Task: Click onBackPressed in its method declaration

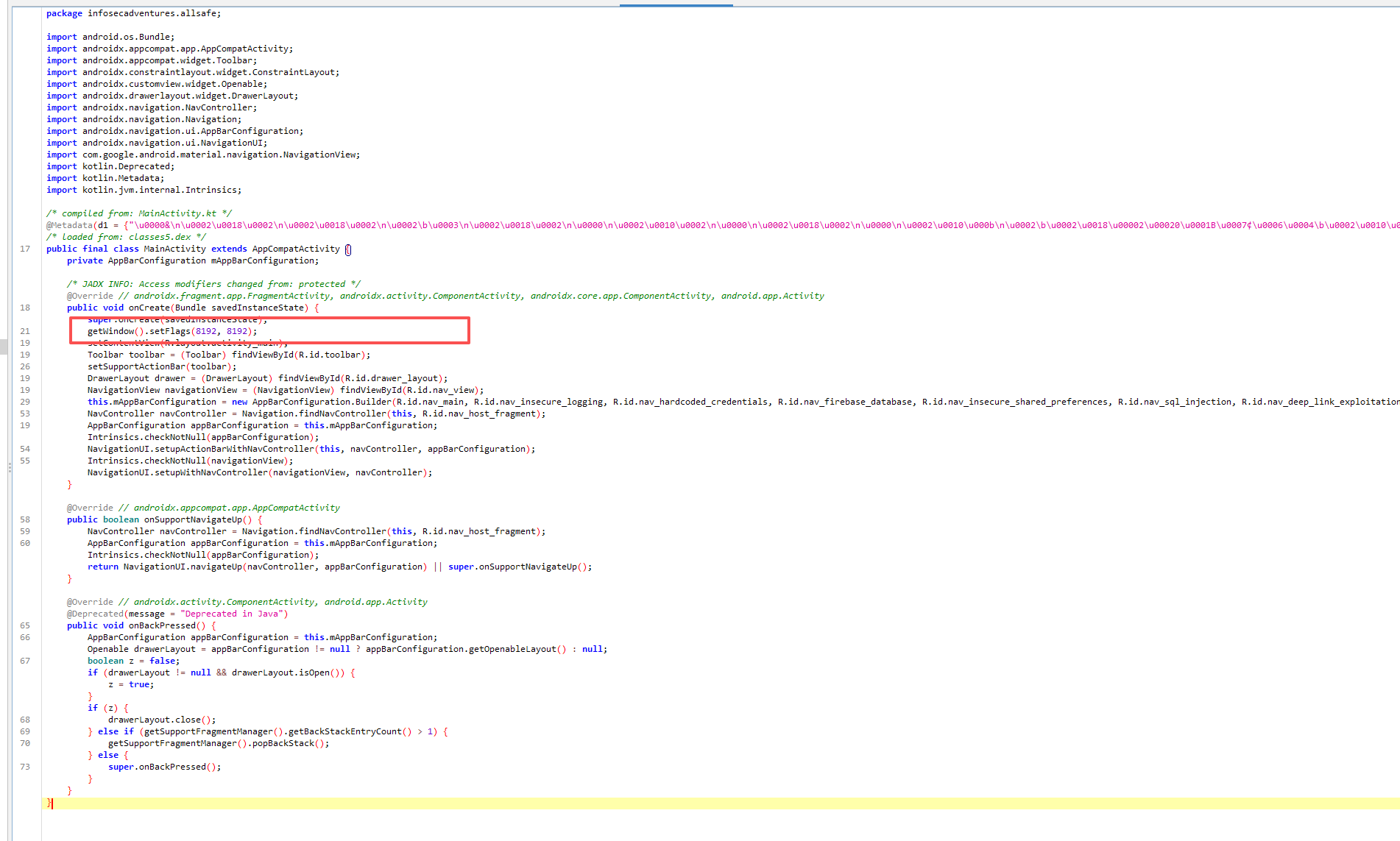Action: (162, 625)
